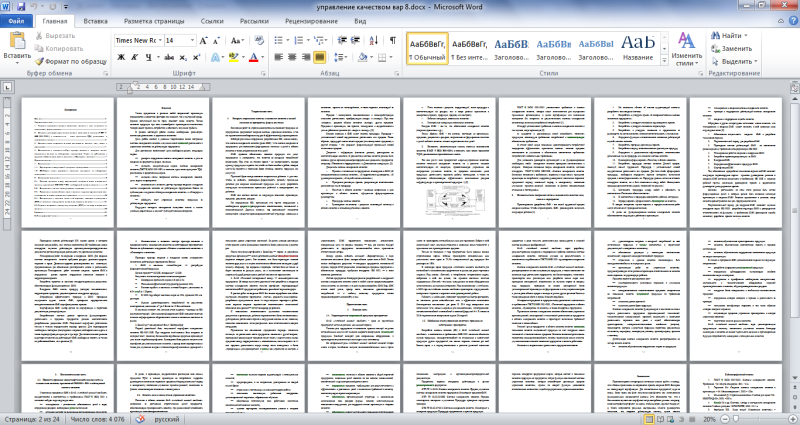800x425 pixels.
Task: Open the font name dropdown Times New Roman
Action: (160, 40)
